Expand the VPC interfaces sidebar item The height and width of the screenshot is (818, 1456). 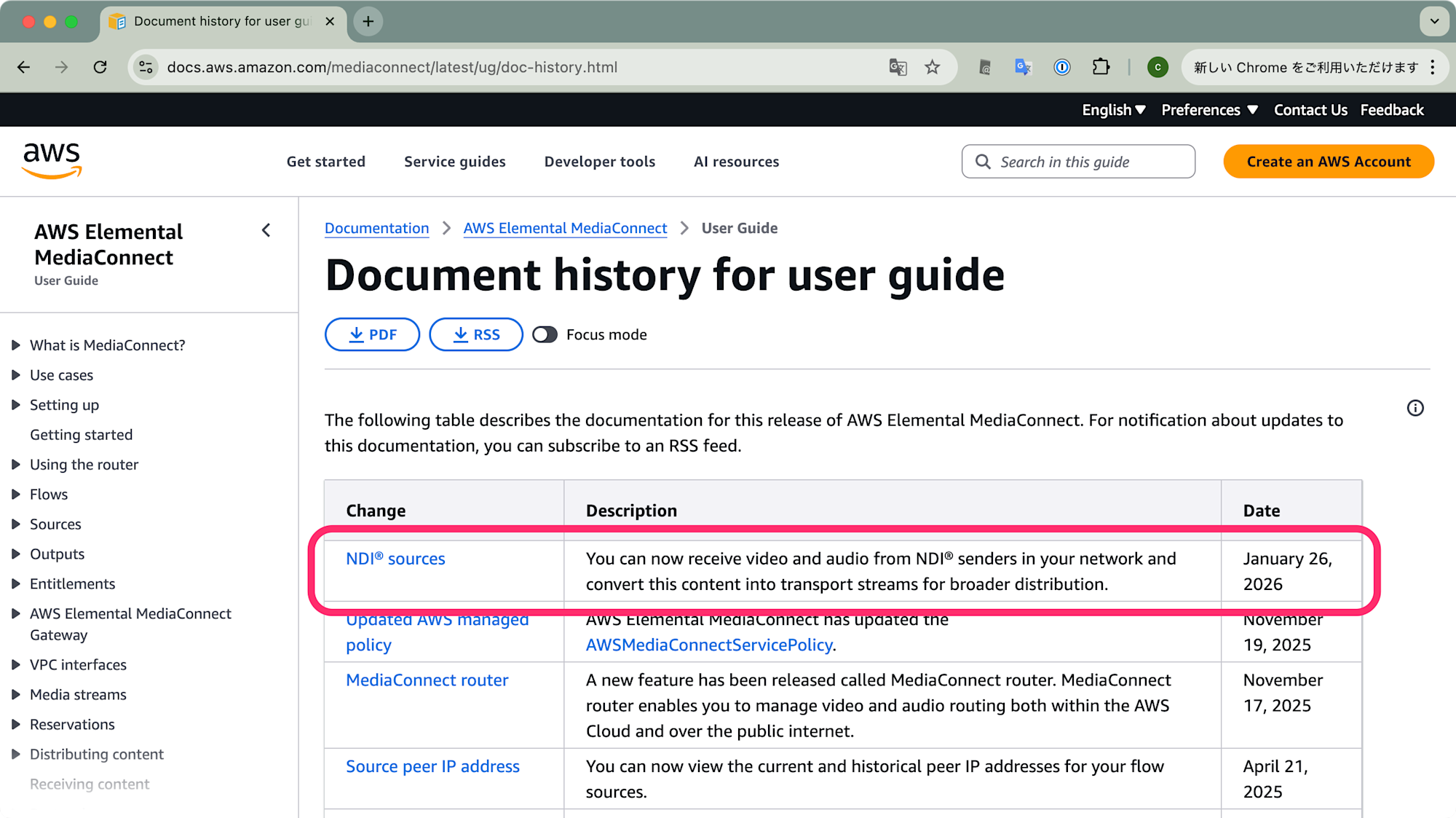(x=16, y=665)
